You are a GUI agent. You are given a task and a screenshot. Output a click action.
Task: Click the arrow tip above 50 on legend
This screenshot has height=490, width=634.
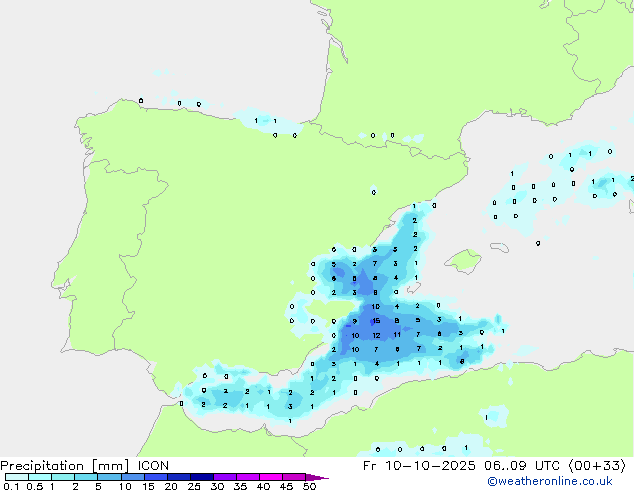click(x=317, y=477)
